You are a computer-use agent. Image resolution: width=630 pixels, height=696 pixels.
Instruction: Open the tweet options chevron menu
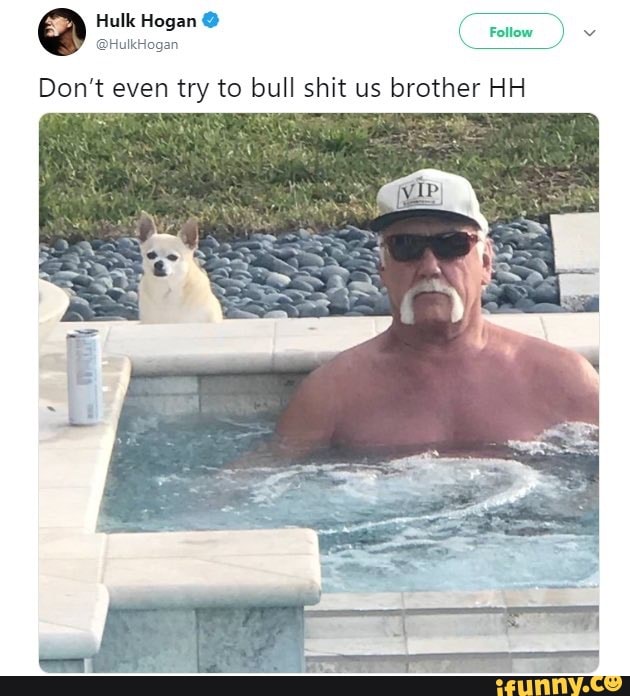pyautogui.click(x=589, y=33)
